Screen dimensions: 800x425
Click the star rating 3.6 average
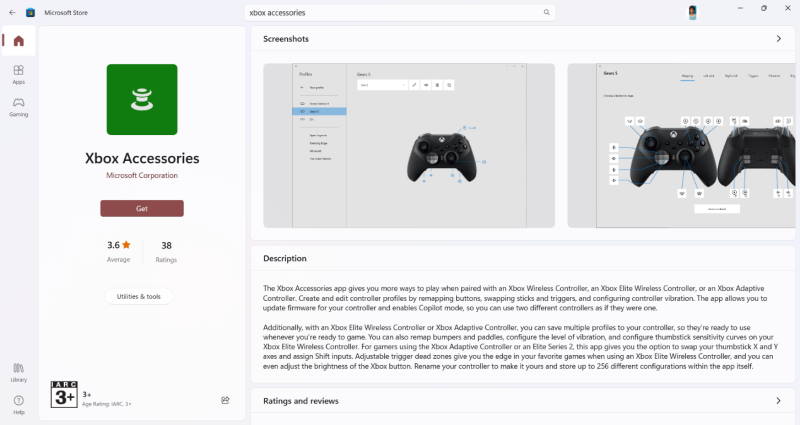tap(118, 245)
